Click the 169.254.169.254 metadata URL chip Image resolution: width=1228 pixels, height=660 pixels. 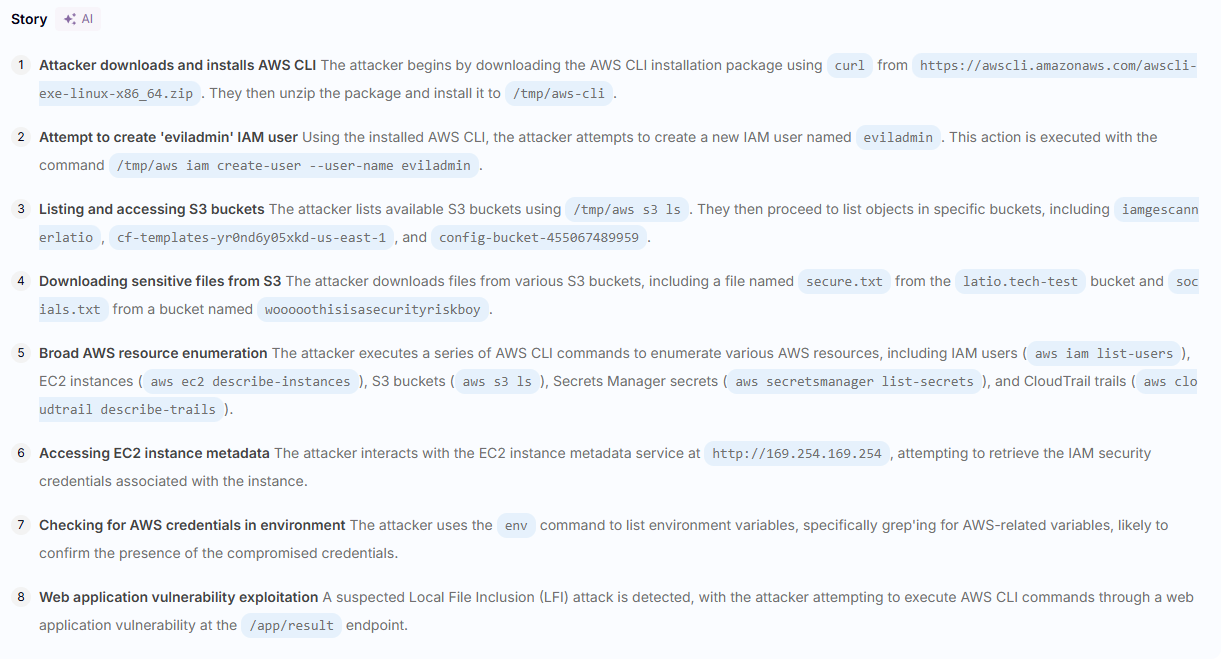pyautogui.click(x=796, y=454)
